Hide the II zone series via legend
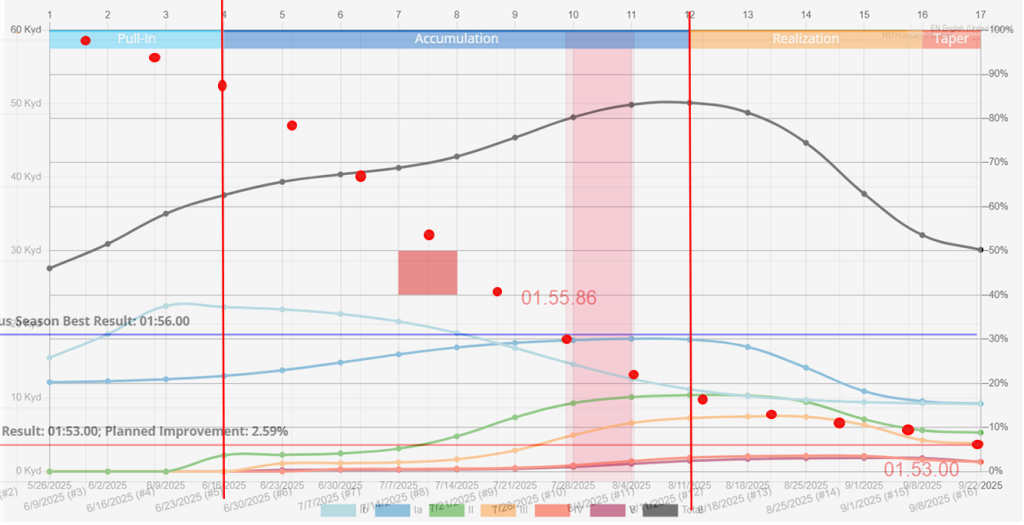Image resolution: width=1024 pixels, height=525 pixels. (x=446, y=510)
